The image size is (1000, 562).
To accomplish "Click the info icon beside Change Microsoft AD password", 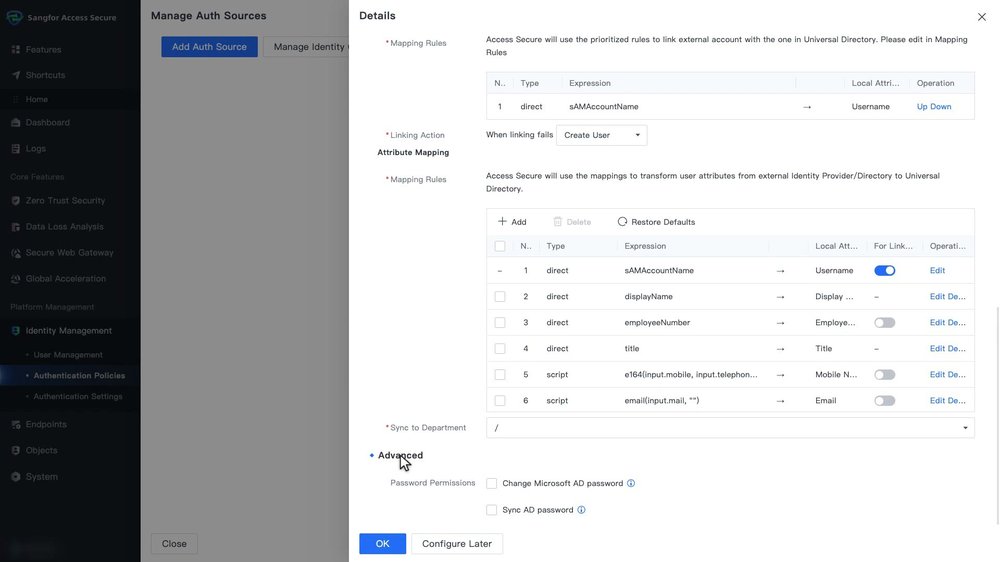I will (x=631, y=484).
